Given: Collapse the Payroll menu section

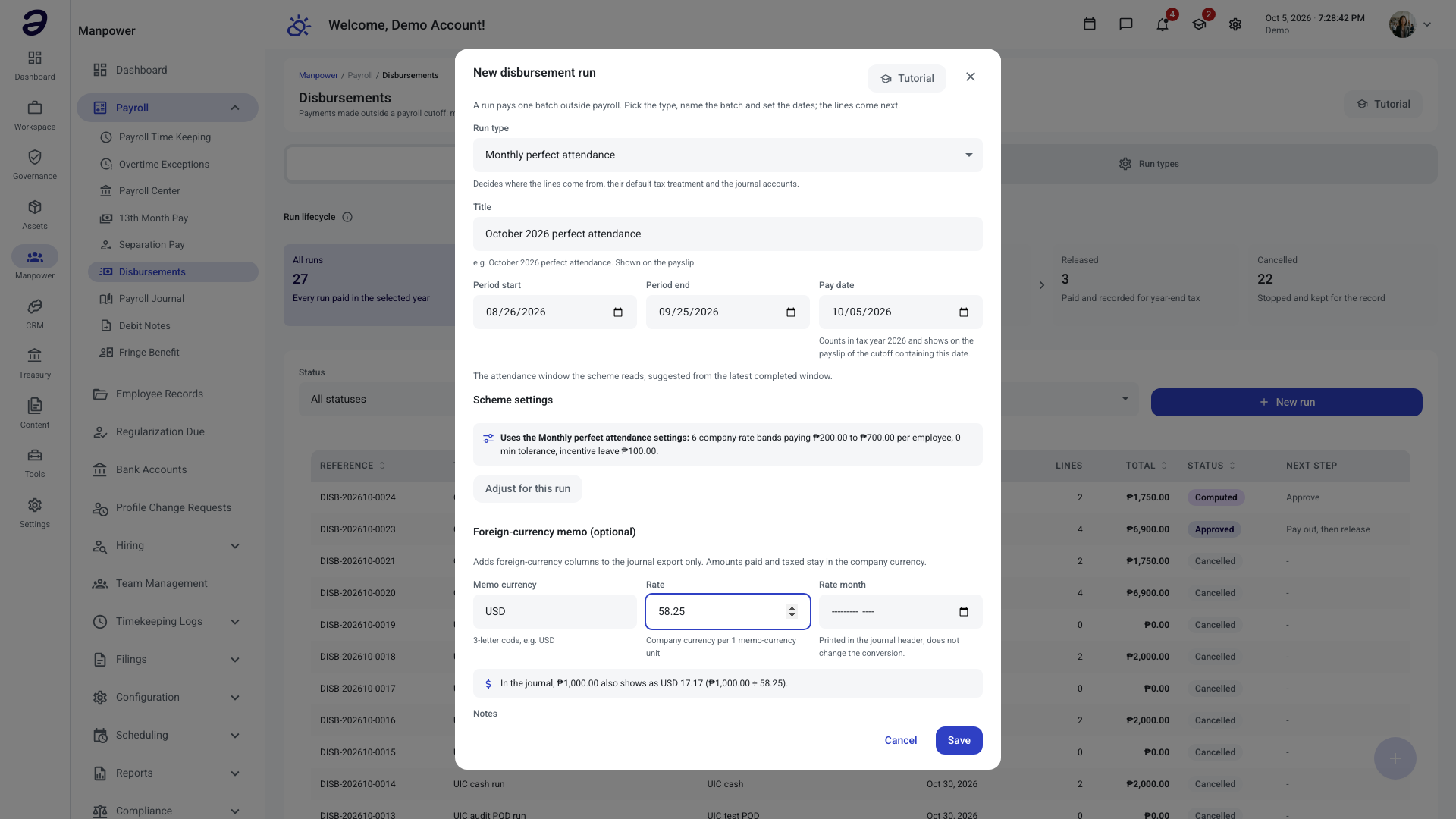Looking at the screenshot, I should [x=235, y=108].
